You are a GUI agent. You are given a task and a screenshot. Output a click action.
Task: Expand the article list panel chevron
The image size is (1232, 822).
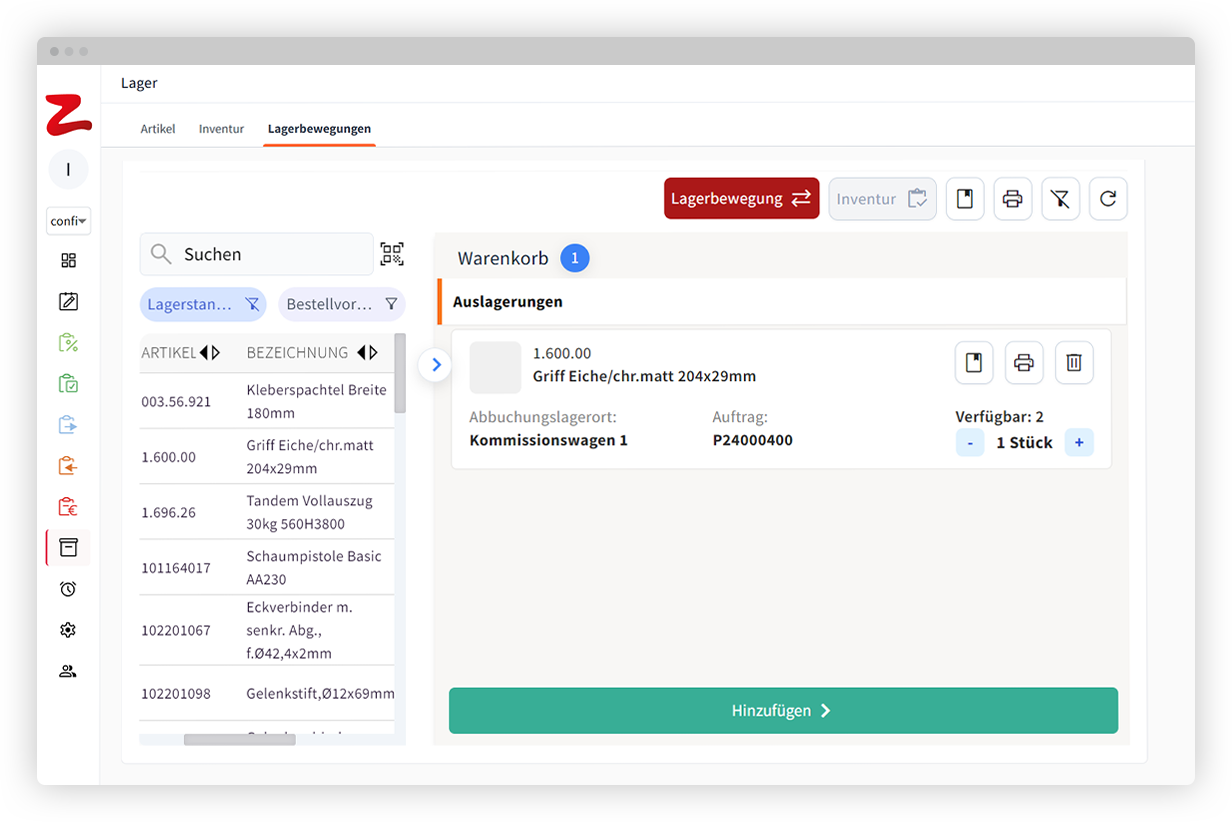pyautogui.click(x=436, y=365)
